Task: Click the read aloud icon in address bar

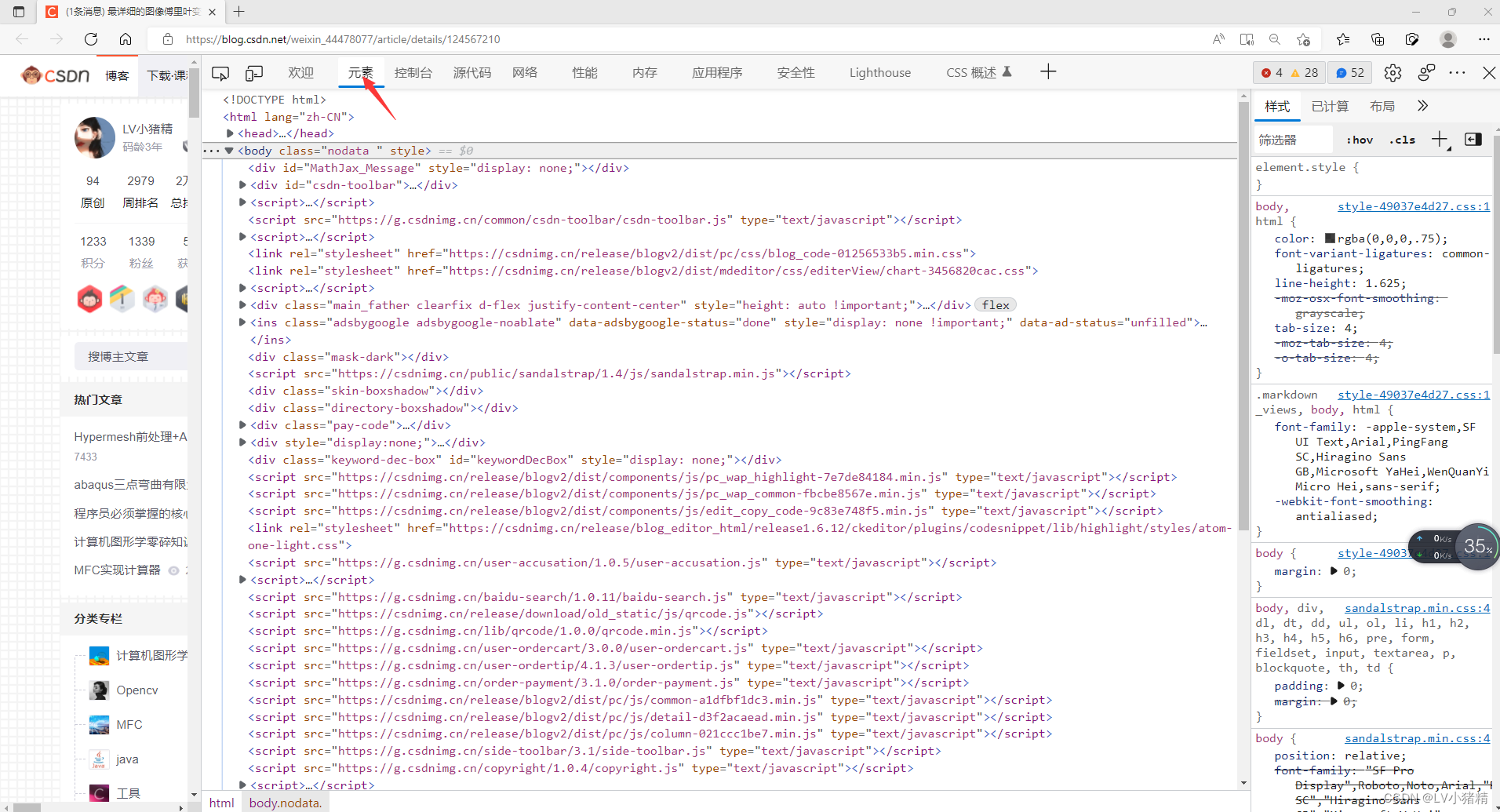Action: pyautogui.click(x=1218, y=39)
